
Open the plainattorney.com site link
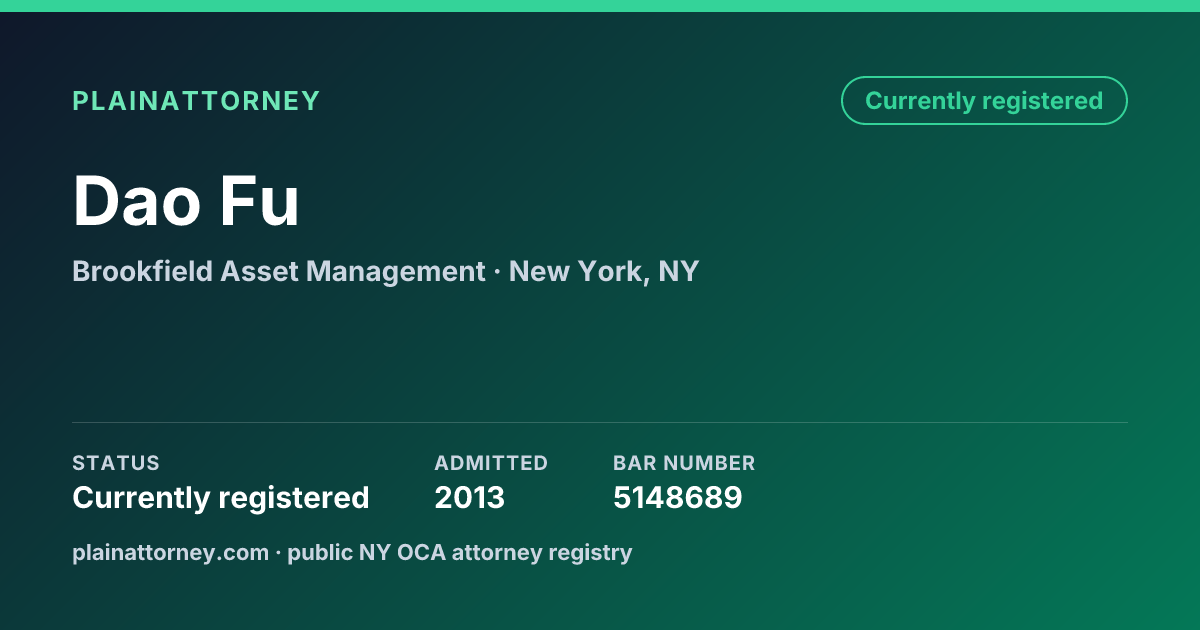(170, 552)
